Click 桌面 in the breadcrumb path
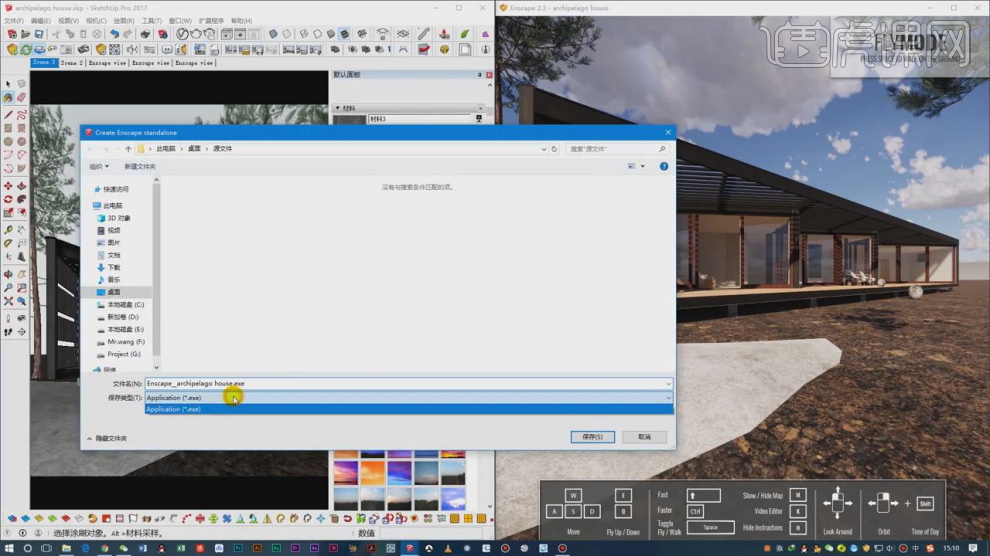990x556 pixels. 194,149
